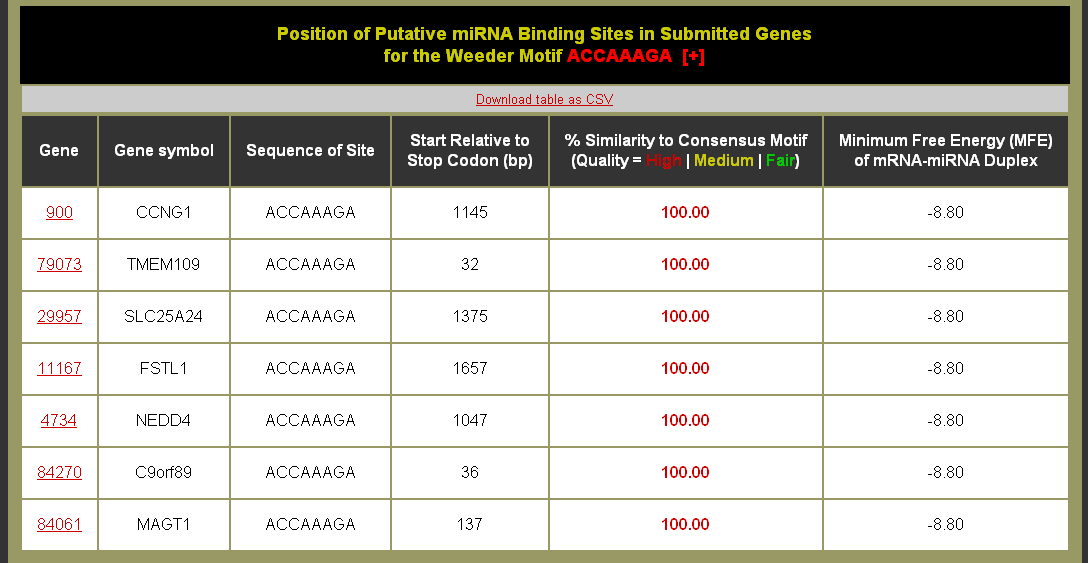Expand the [+] next to ACCAAAGA motif
1088x563 pixels.
click(x=693, y=56)
